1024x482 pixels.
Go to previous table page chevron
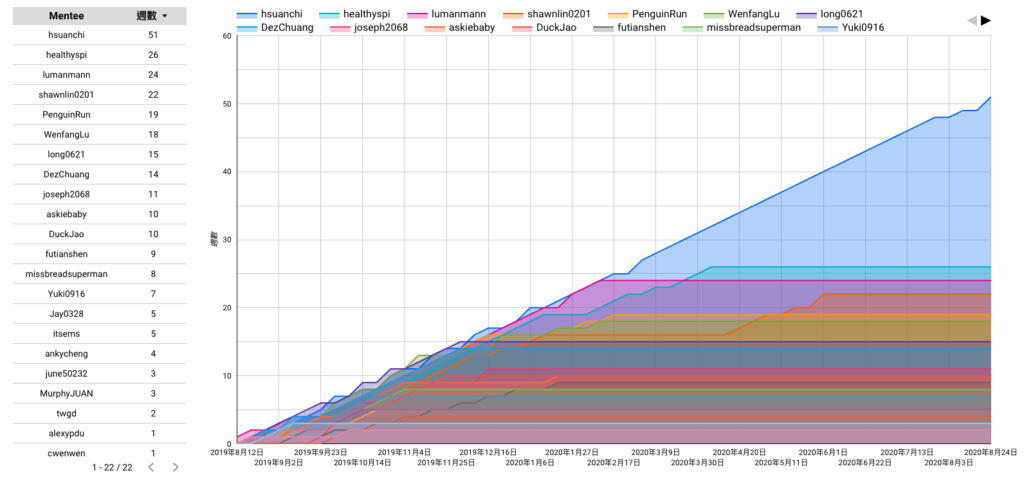151,467
